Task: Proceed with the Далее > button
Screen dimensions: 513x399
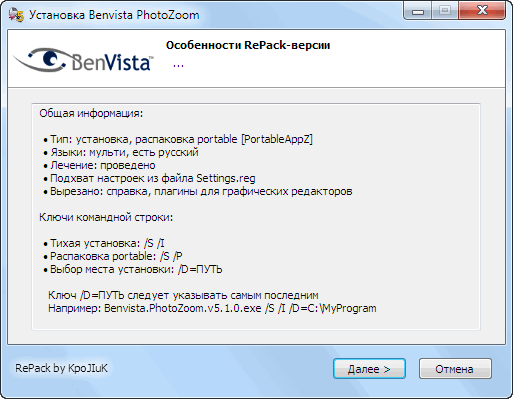Action: click(369, 369)
